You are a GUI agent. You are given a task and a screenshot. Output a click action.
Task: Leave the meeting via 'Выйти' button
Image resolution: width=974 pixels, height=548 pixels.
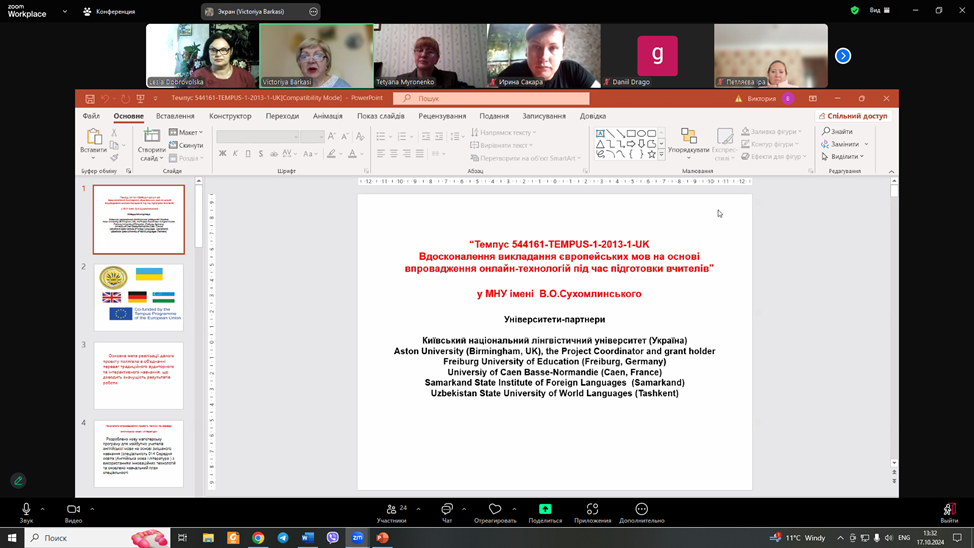[x=948, y=511]
